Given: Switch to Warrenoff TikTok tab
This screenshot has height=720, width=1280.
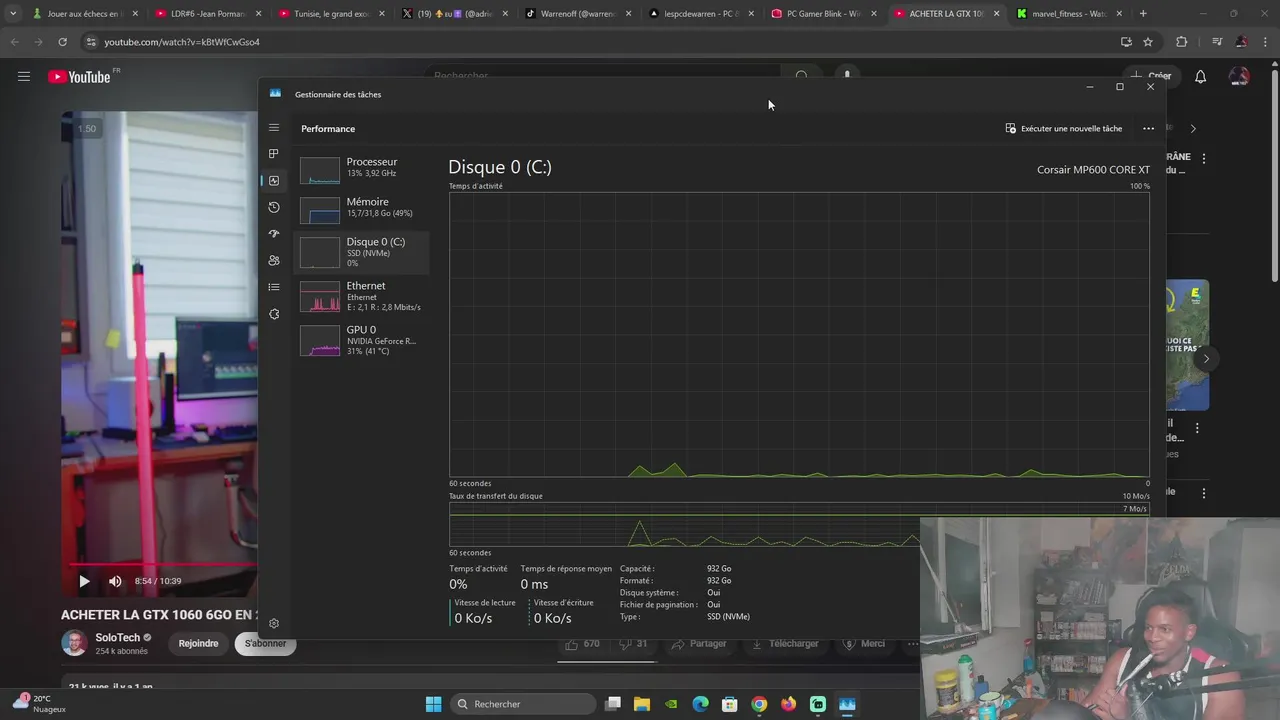Looking at the screenshot, I should click(x=578, y=14).
